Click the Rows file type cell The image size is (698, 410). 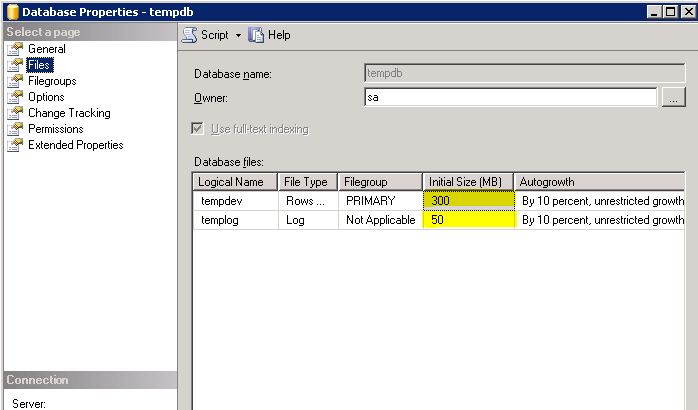click(308, 201)
